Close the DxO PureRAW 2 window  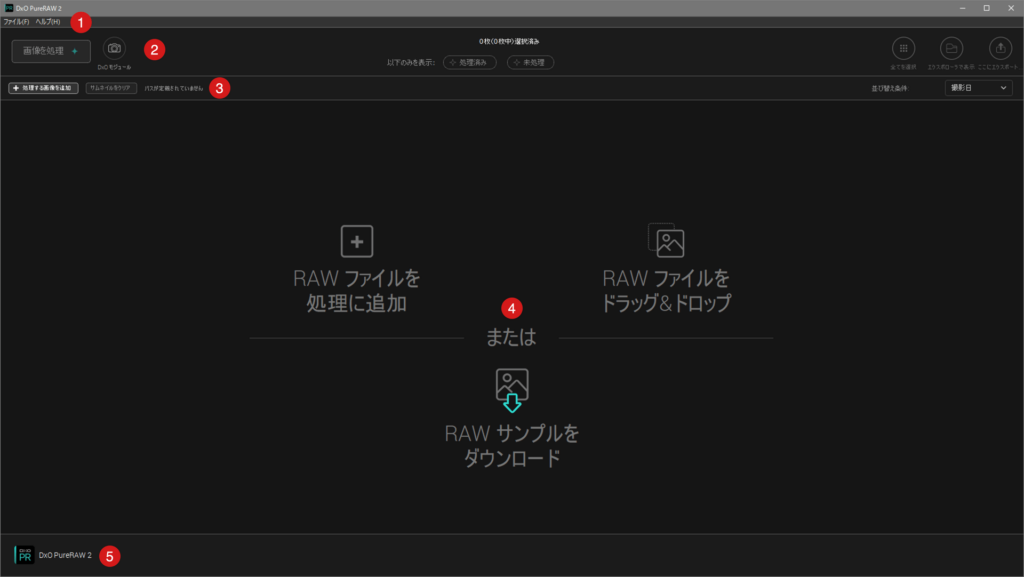point(1011,8)
